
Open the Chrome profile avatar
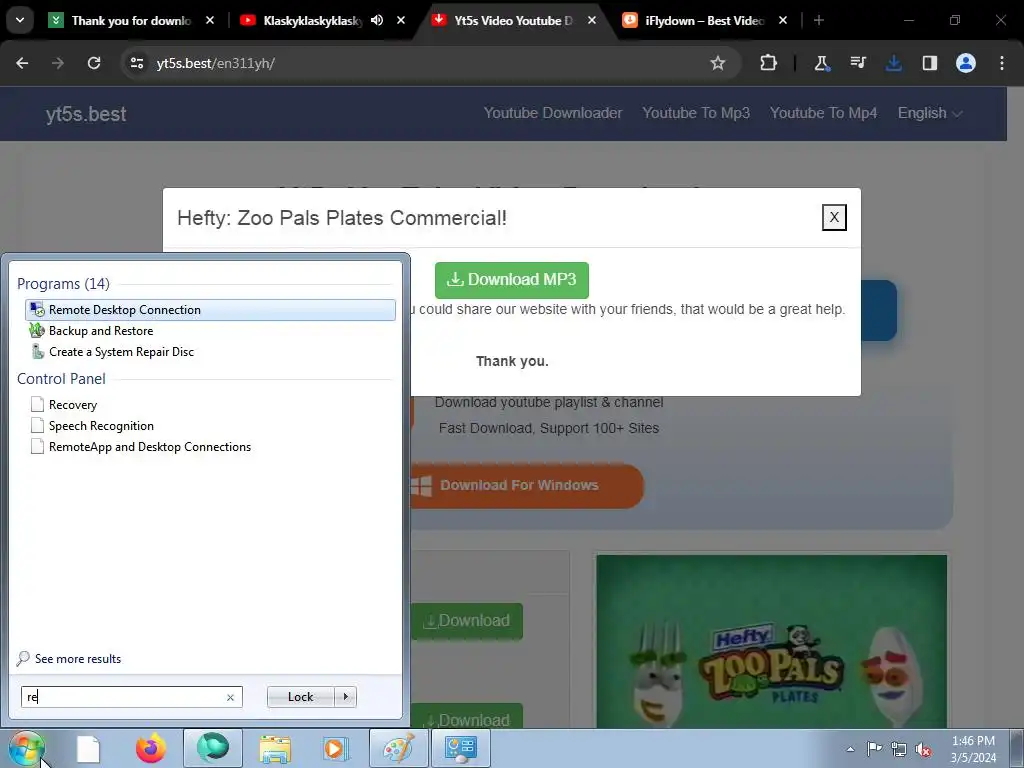(966, 63)
